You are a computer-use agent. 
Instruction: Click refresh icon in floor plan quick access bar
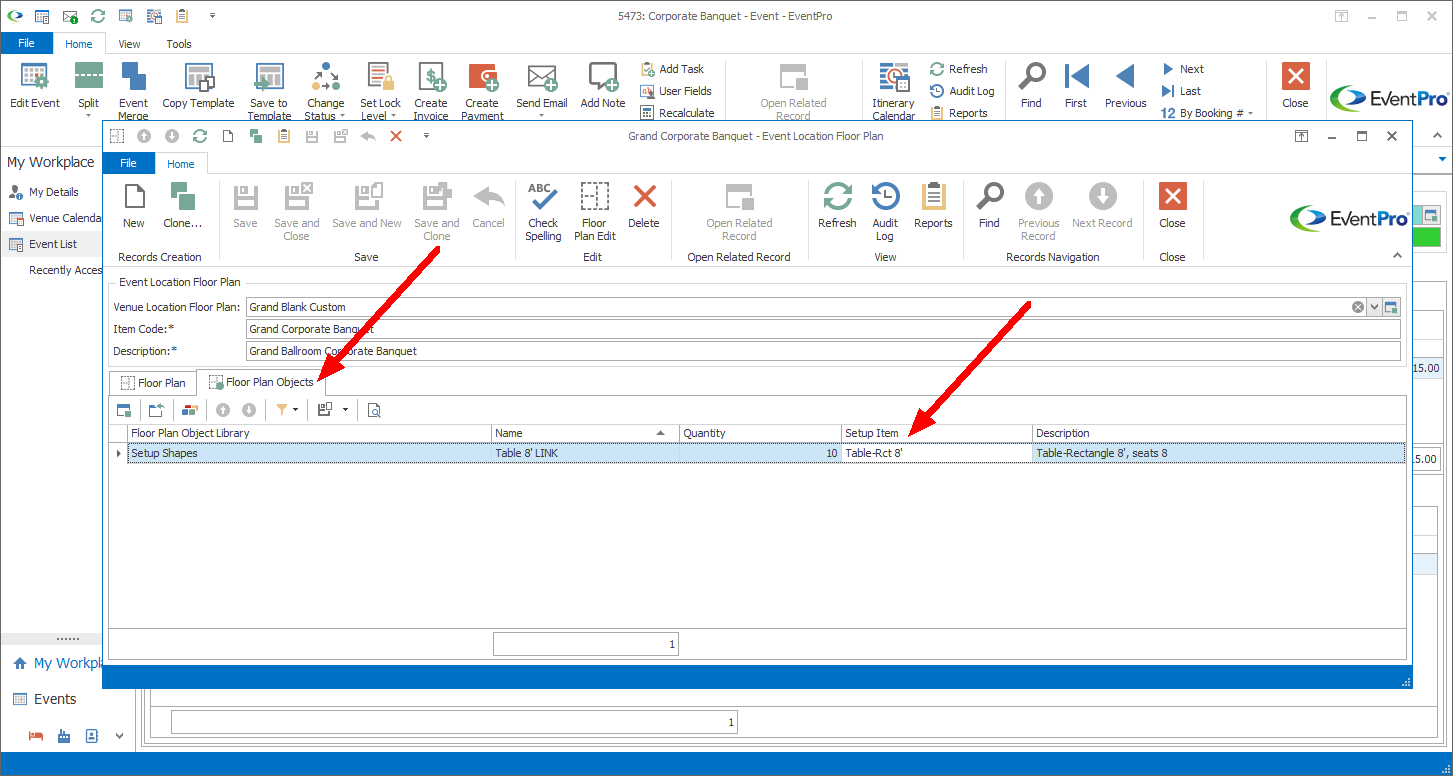pyautogui.click(x=200, y=136)
